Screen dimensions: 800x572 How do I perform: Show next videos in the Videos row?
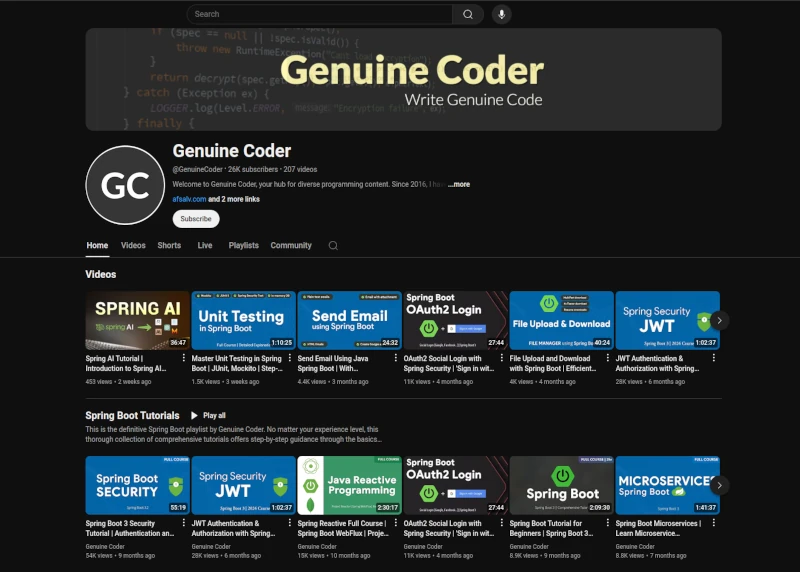pyautogui.click(x=719, y=320)
